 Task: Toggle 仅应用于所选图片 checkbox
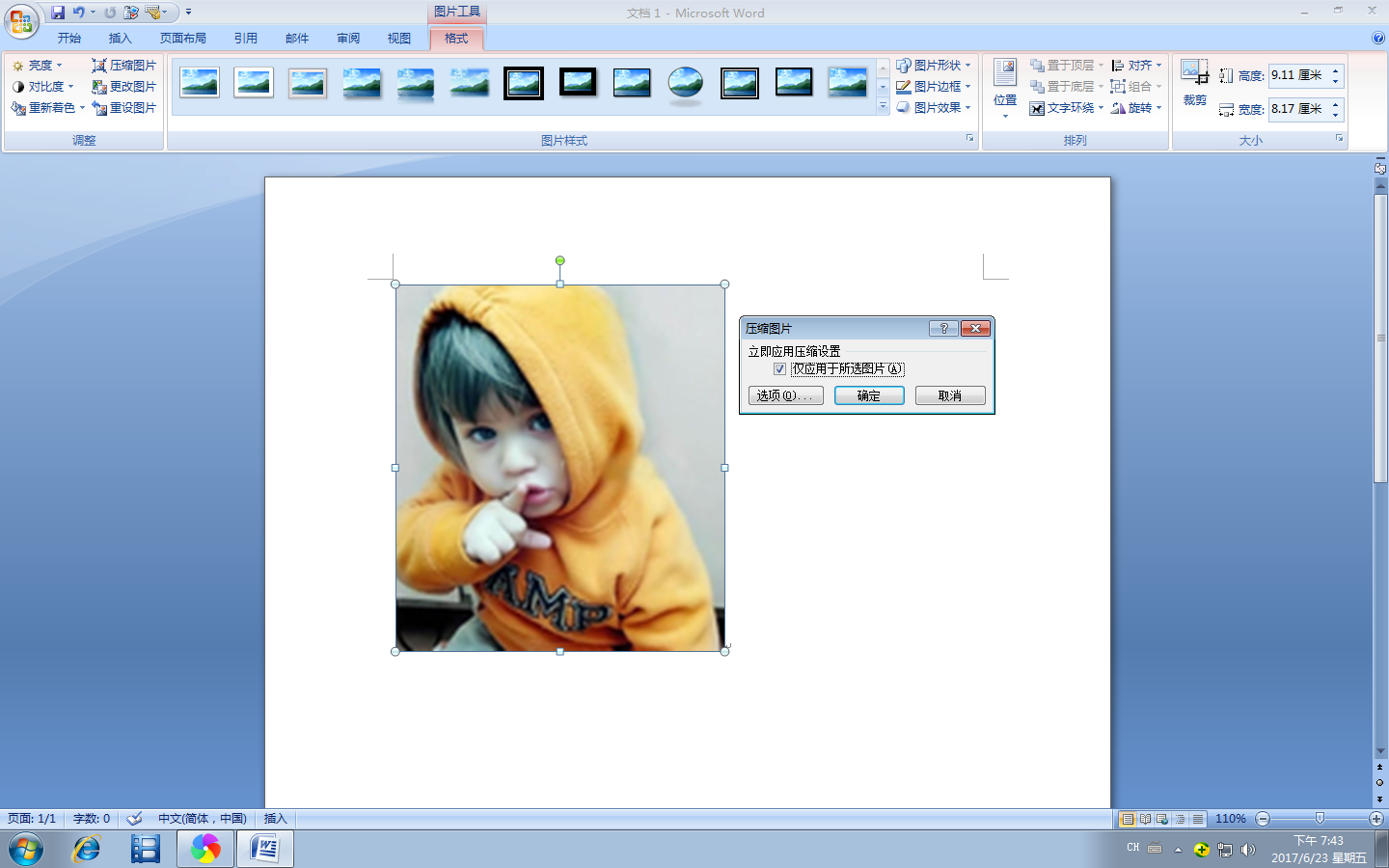click(x=779, y=369)
